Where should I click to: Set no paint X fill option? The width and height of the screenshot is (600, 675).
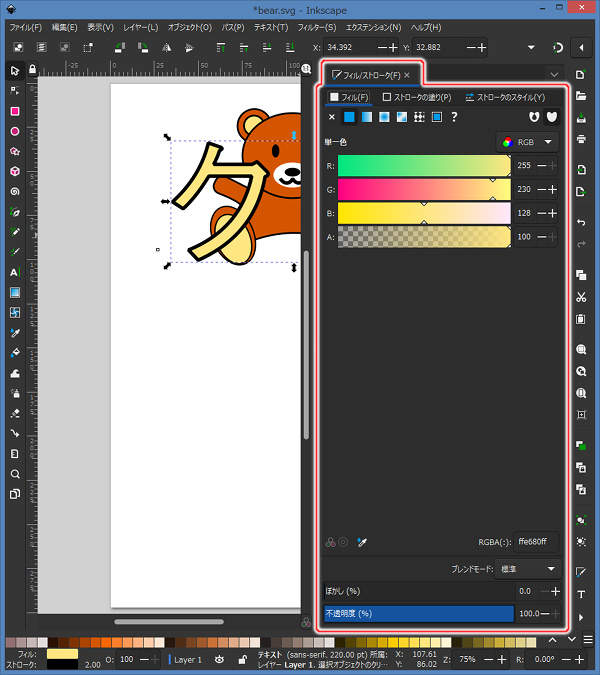(331, 117)
